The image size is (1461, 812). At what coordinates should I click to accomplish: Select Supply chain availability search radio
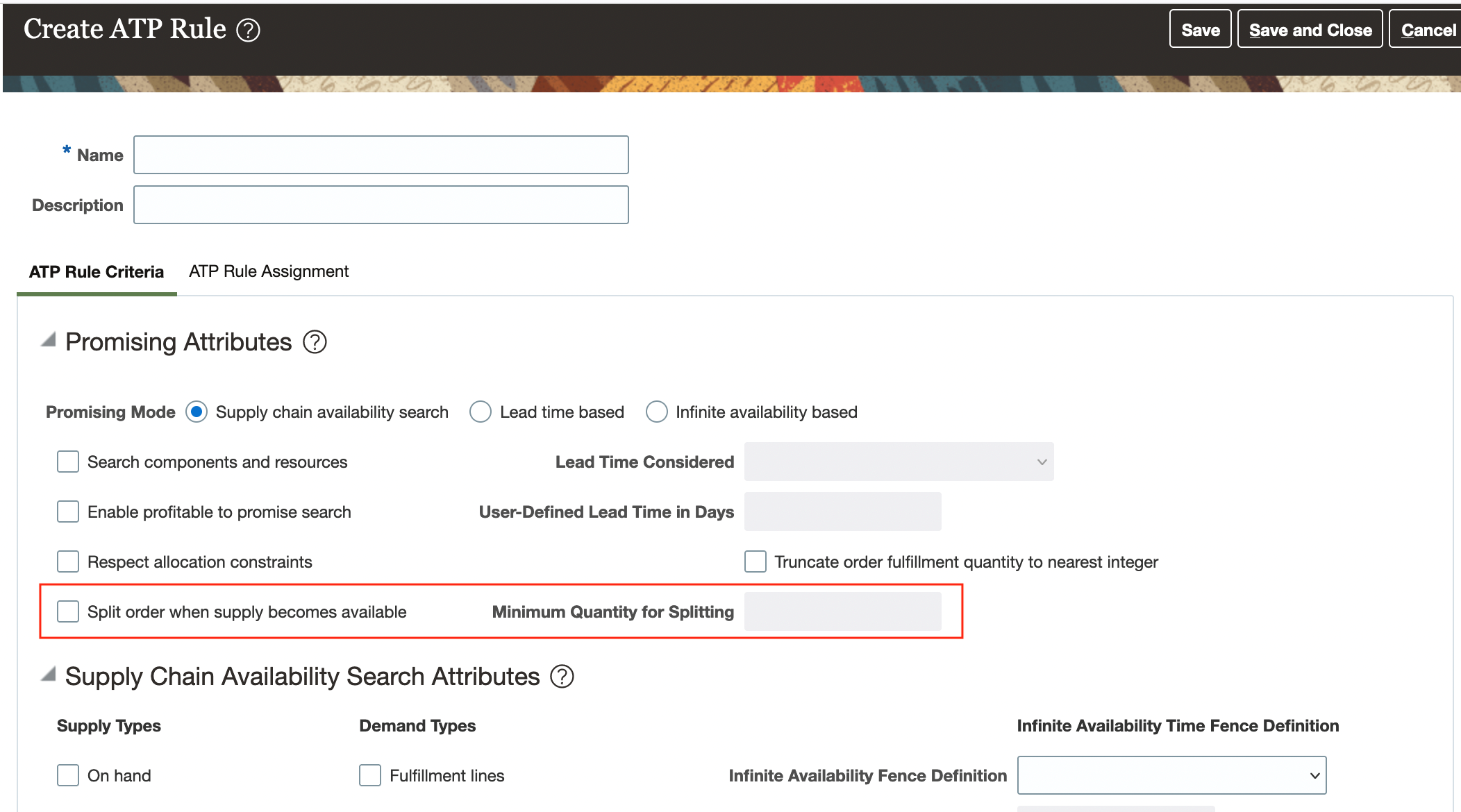(197, 412)
